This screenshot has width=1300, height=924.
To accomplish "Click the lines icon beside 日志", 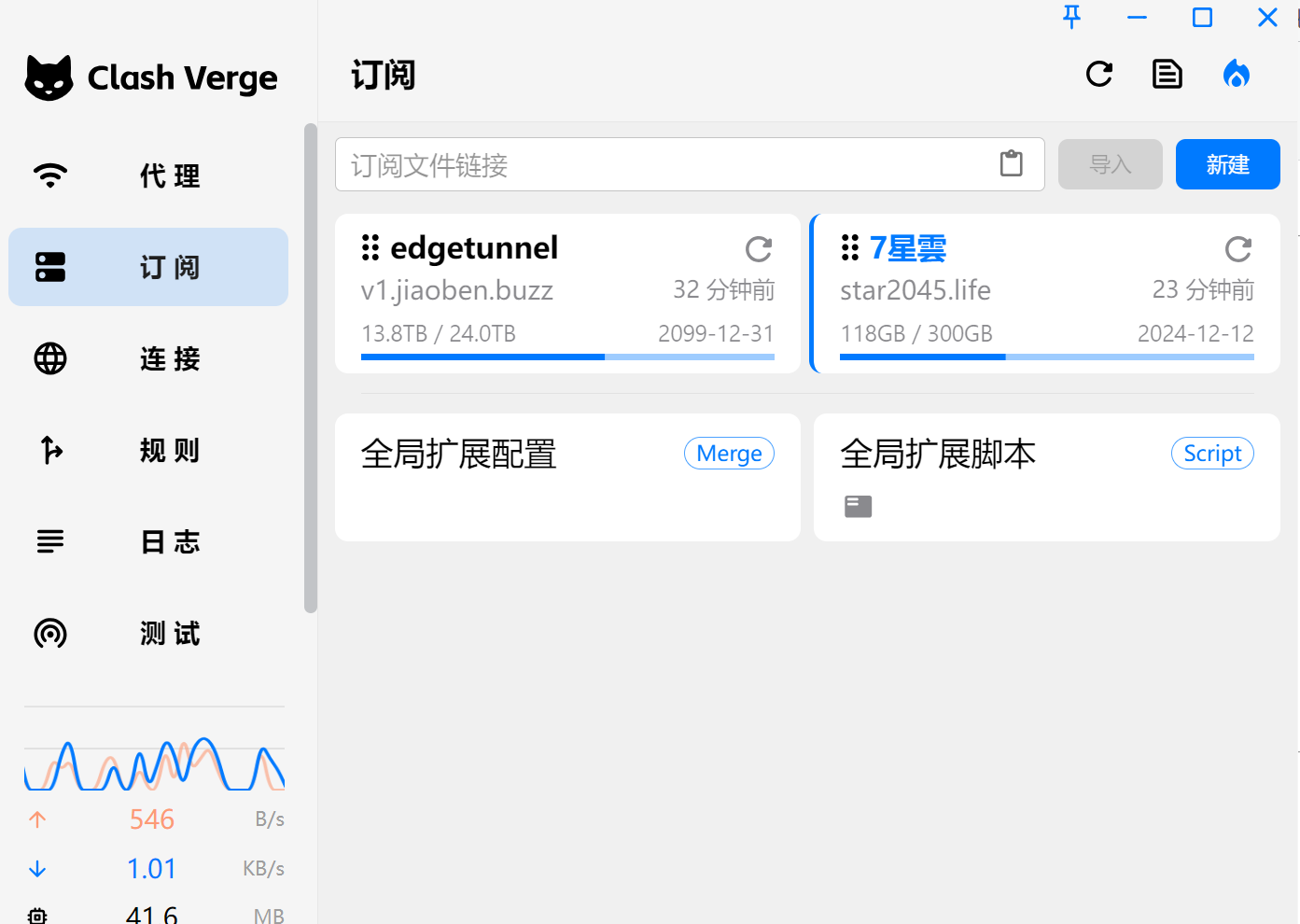I will pyautogui.click(x=50, y=541).
